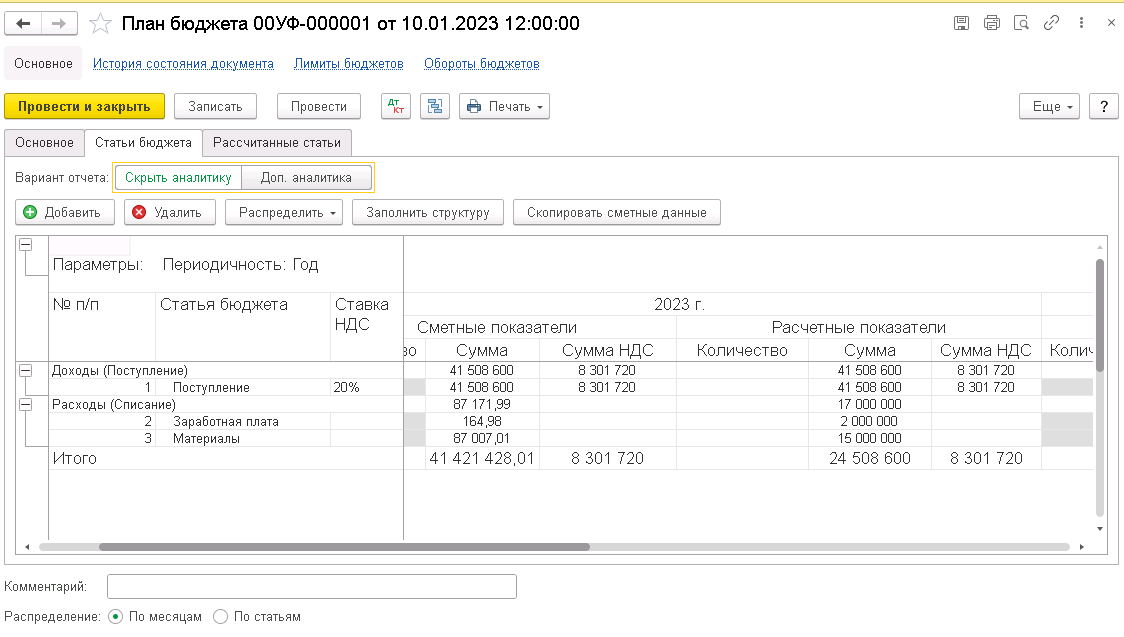Viewport: 1124px width, 637px height.
Task: Click the Провести и закрыть button
Action: [x=85, y=106]
